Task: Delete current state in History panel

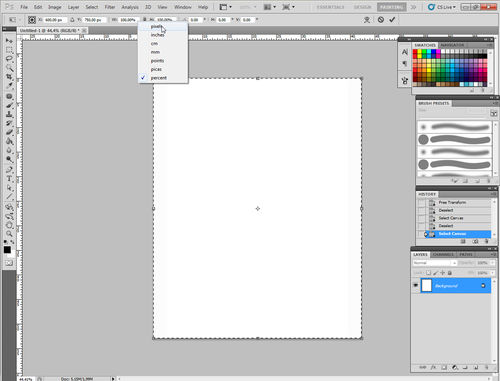Action: pyautogui.click(x=487, y=241)
